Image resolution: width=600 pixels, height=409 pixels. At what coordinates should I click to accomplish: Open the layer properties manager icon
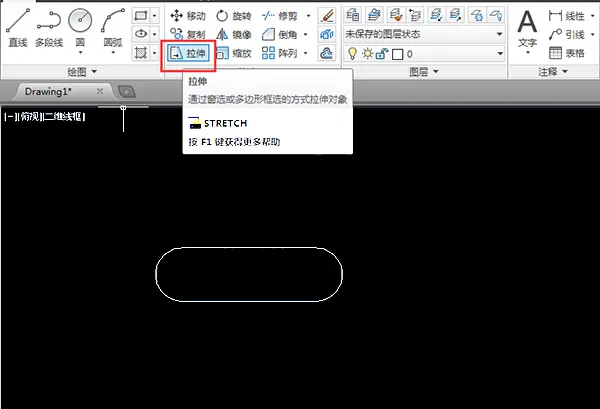pyautogui.click(x=353, y=15)
